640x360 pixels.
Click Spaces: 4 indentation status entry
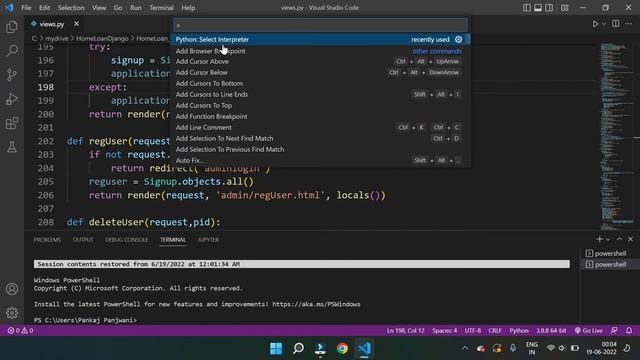(x=444, y=331)
